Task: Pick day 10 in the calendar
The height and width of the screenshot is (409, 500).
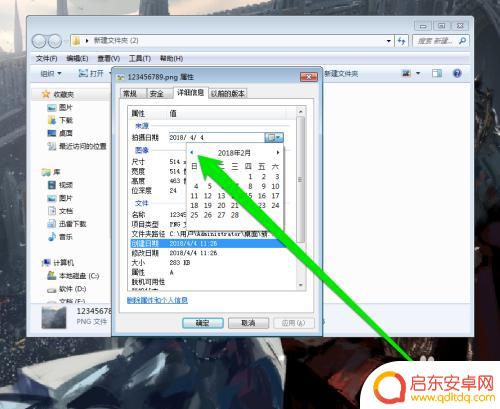Action: pos(275,186)
